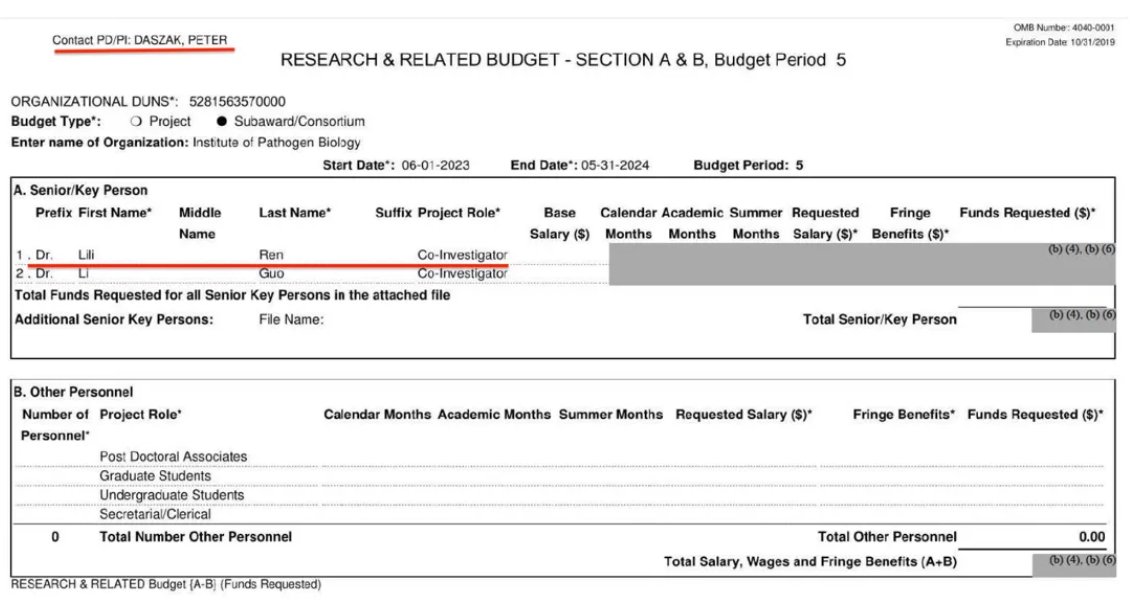Click the Dr. prefix in row 1
The image size is (1136, 610).
coord(44,255)
